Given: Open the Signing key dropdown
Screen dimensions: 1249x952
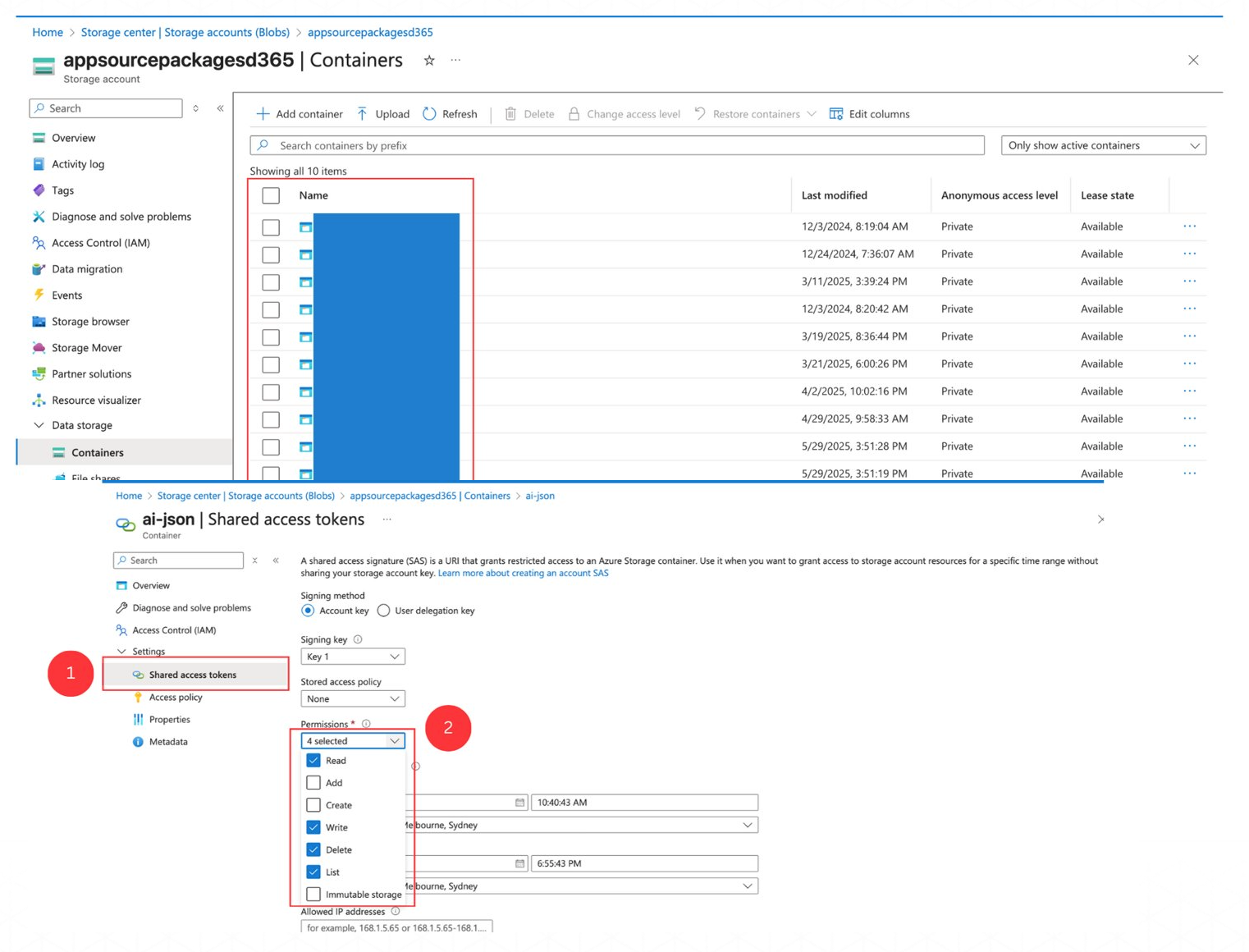Looking at the screenshot, I should point(352,657).
